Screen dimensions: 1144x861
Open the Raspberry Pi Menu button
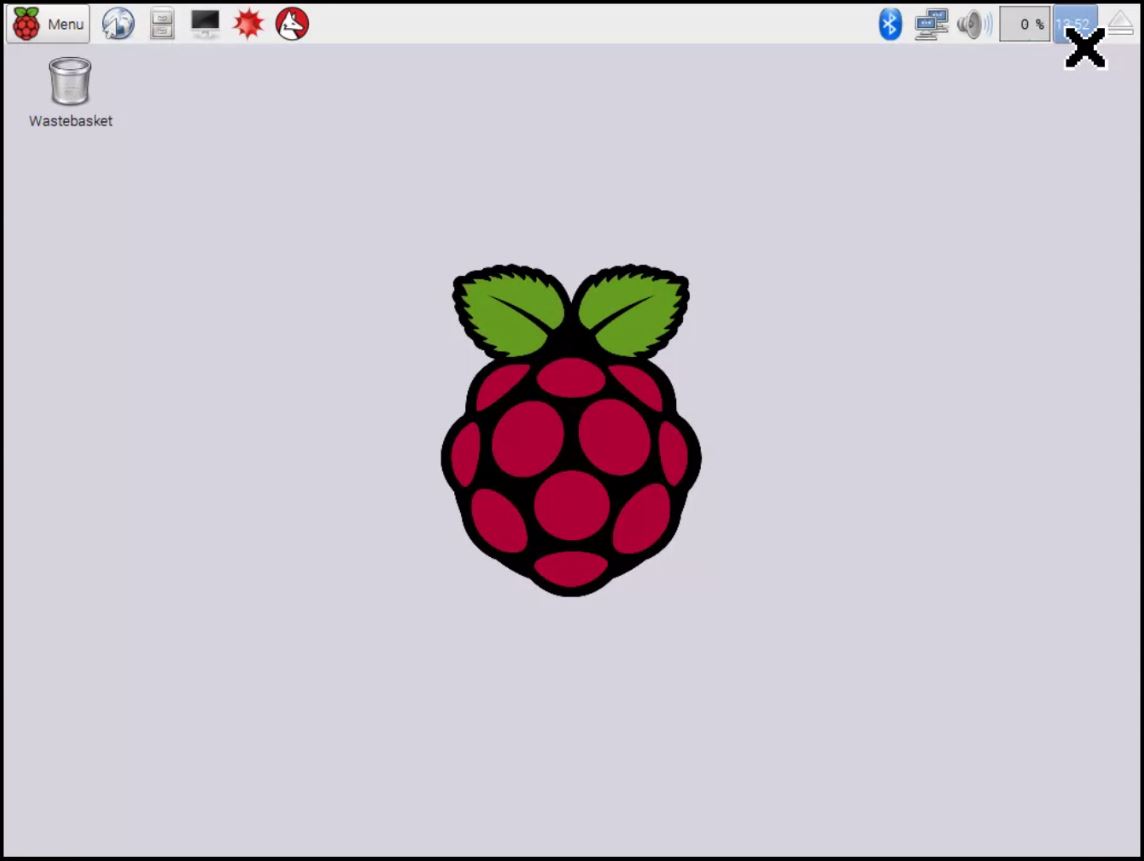[48, 24]
